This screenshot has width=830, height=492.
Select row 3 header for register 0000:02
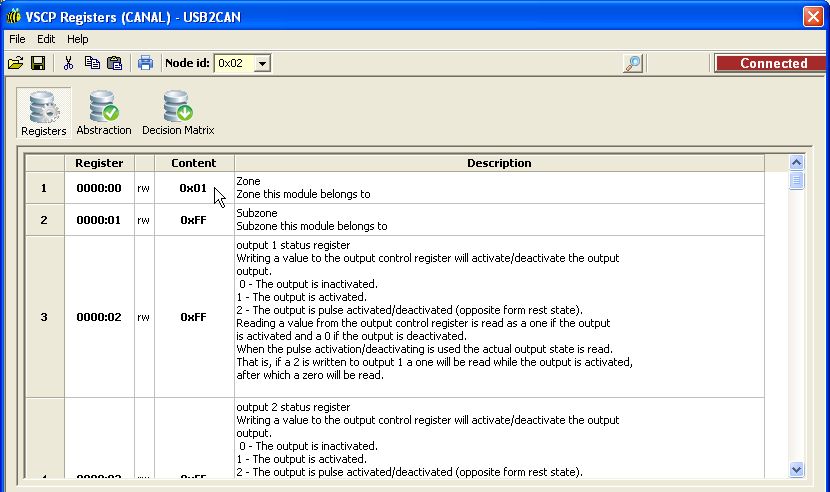(44, 317)
